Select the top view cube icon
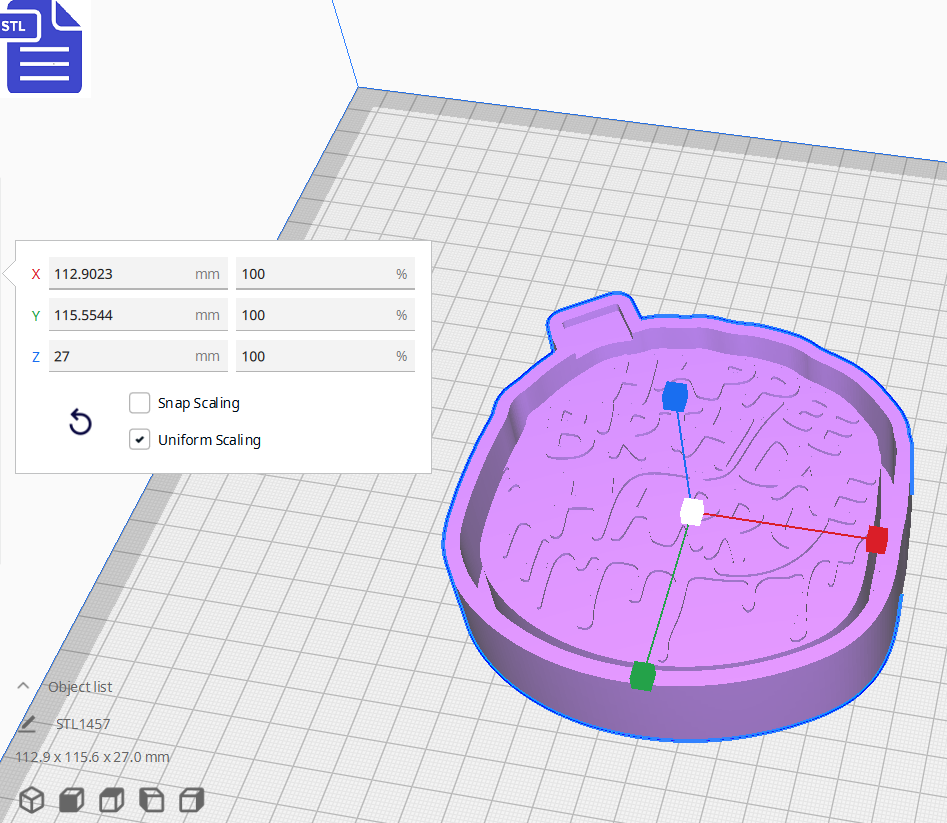 click(111, 800)
